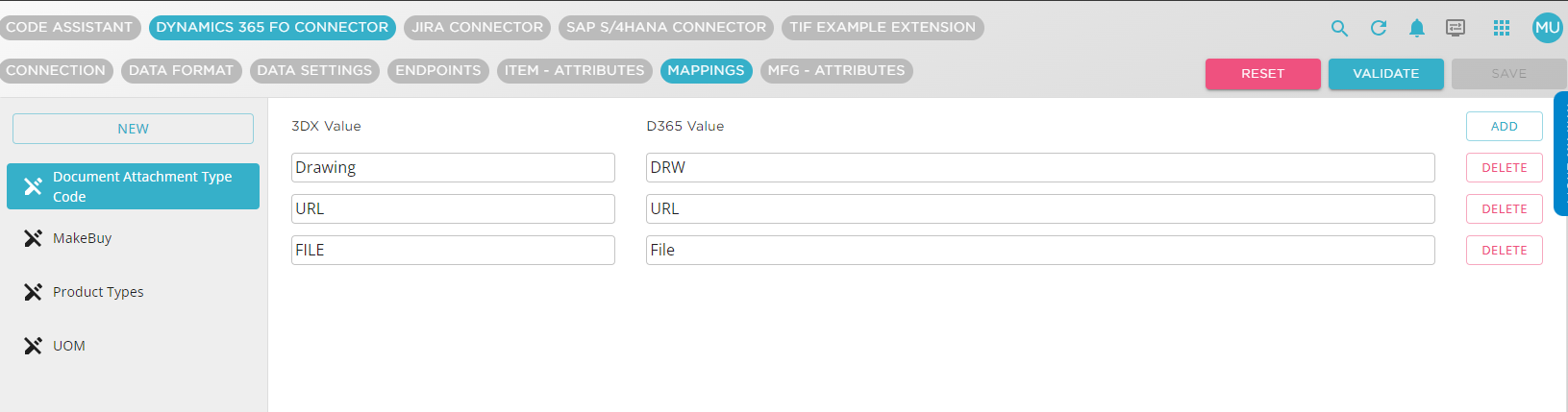
Task: Select the Item - Attributes tab
Action: tap(574, 71)
